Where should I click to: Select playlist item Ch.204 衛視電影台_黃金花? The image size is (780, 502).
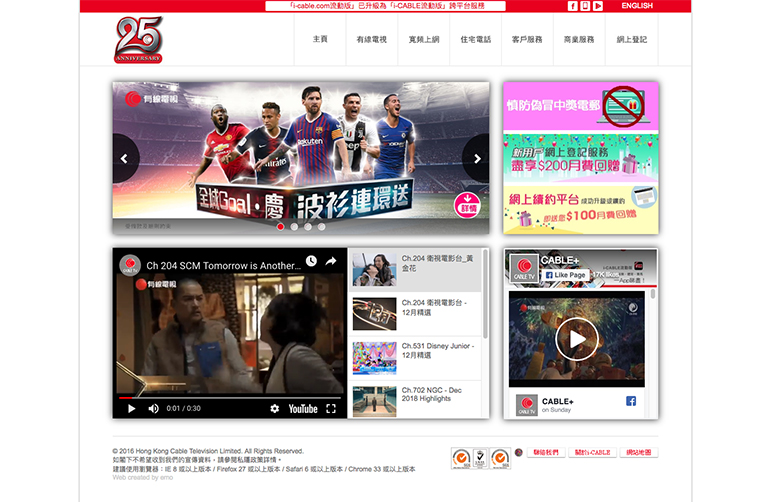pyautogui.click(x=414, y=269)
